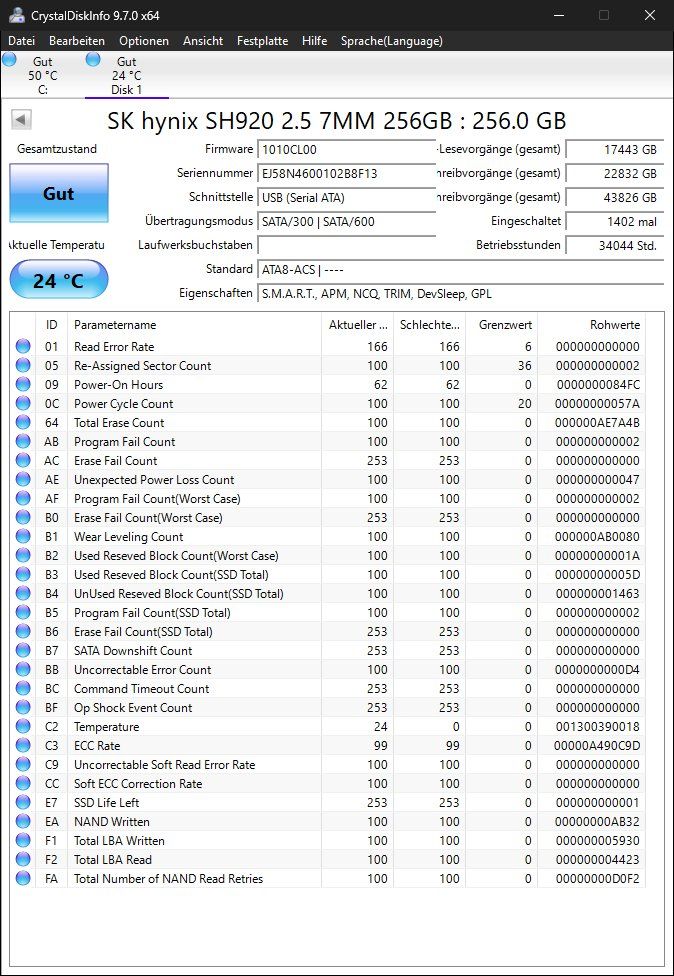
Task: Click raw value 001300390018
Action: point(597,726)
